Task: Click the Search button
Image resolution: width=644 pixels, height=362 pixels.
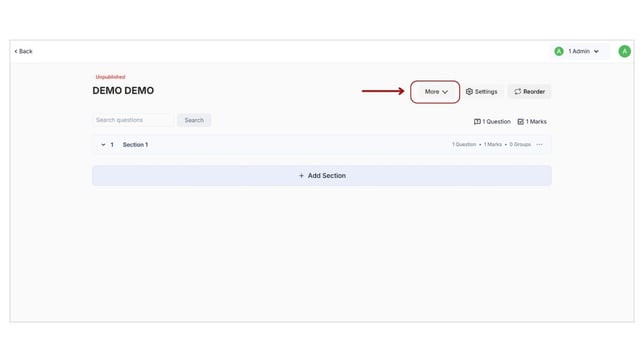Action: [194, 120]
